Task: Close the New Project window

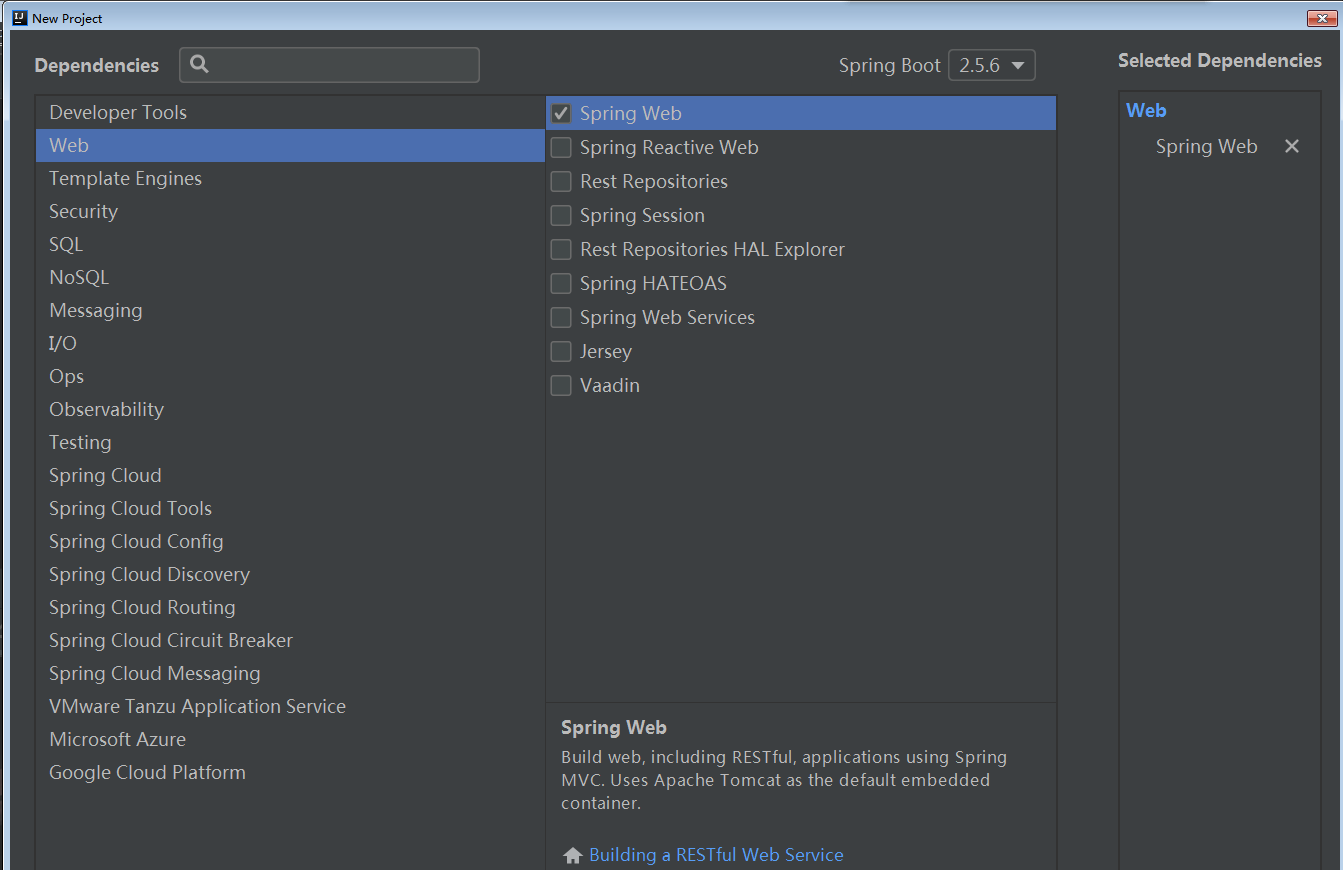Action: pyautogui.click(x=1323, y=18)
